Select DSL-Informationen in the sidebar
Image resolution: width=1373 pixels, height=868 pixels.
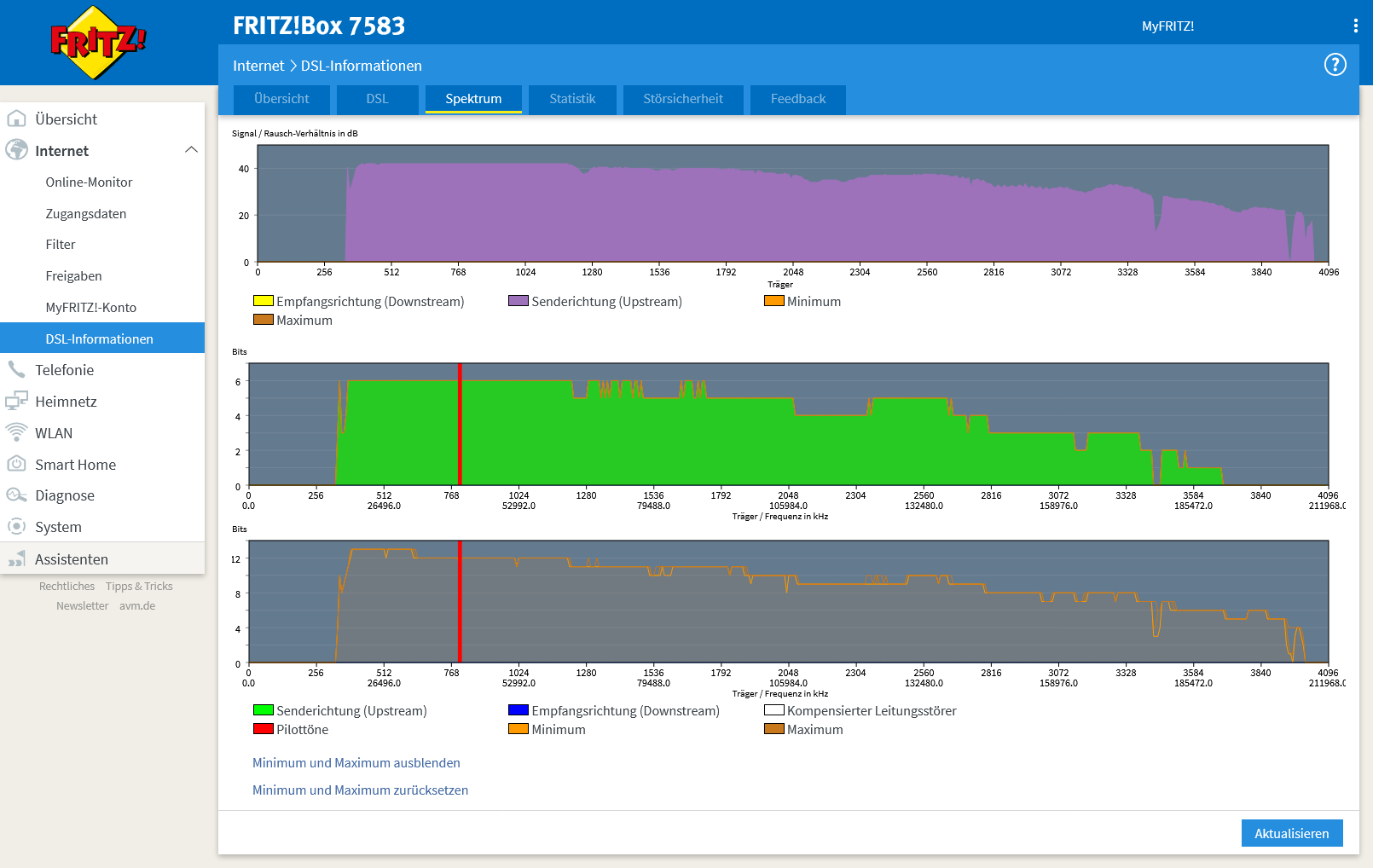(99, 339)
